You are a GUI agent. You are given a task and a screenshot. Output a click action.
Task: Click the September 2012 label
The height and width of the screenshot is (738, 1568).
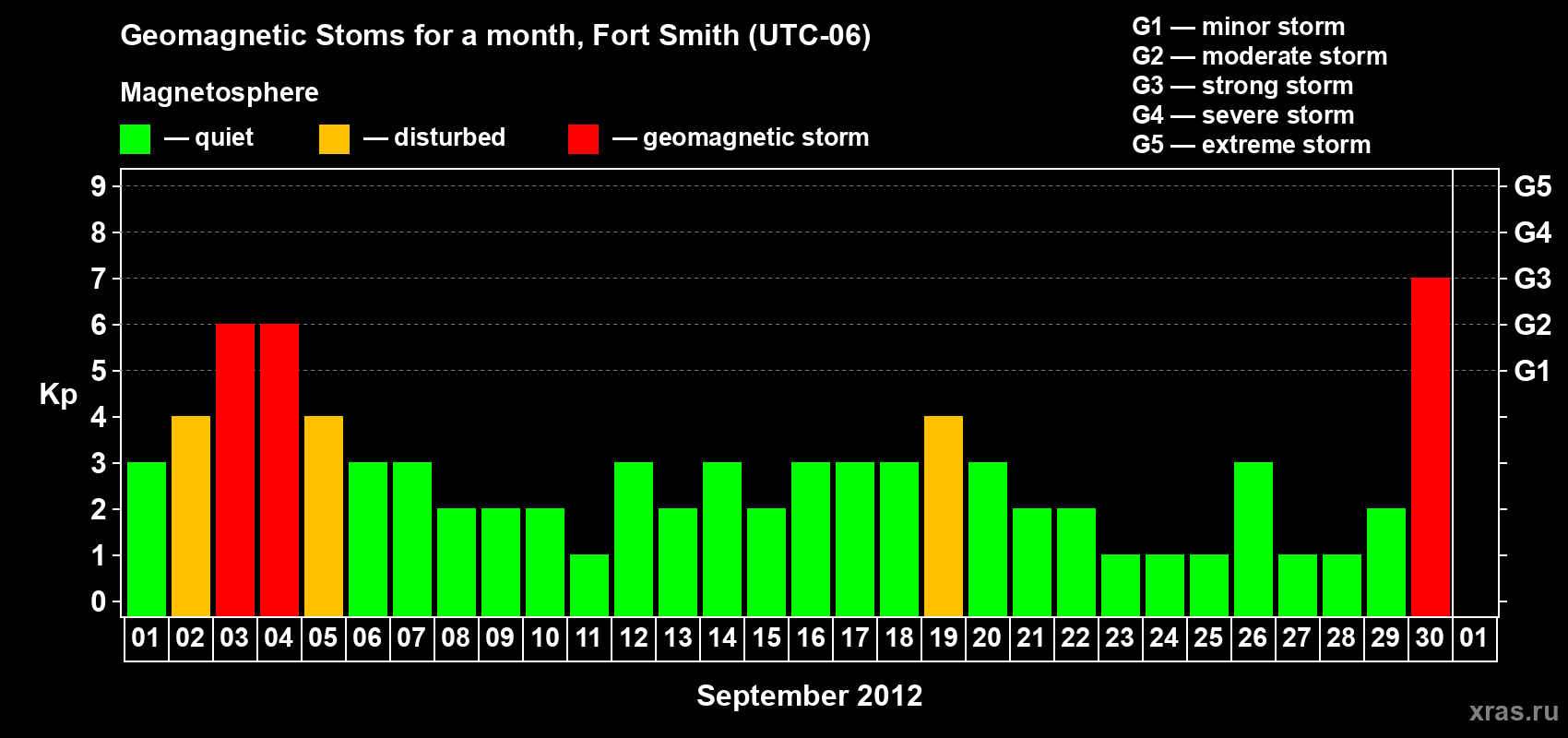click(x=809, y=696)
